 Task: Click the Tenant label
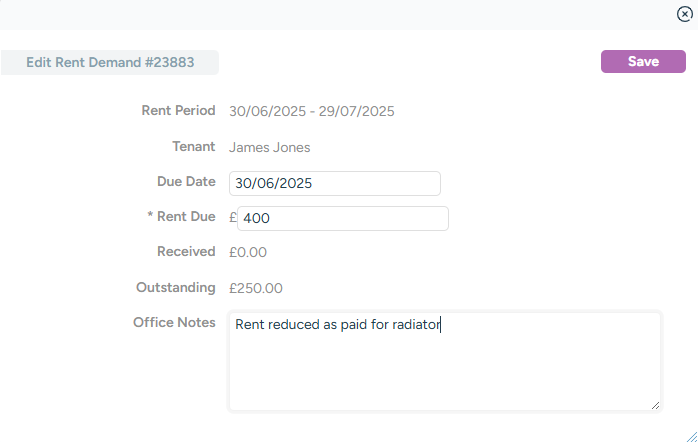[x=193, y=147]
